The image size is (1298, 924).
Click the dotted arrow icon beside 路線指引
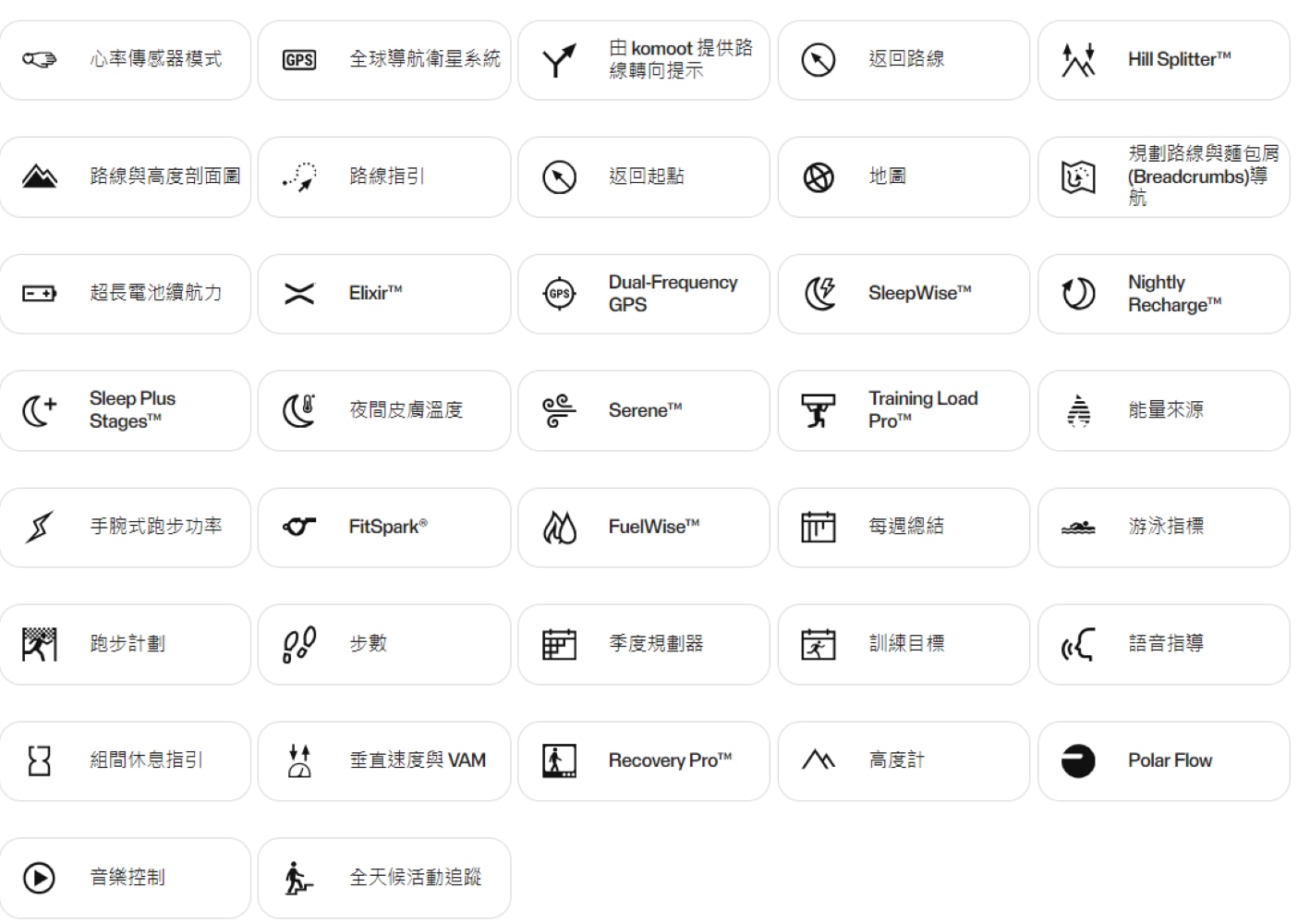coord(299,176)
